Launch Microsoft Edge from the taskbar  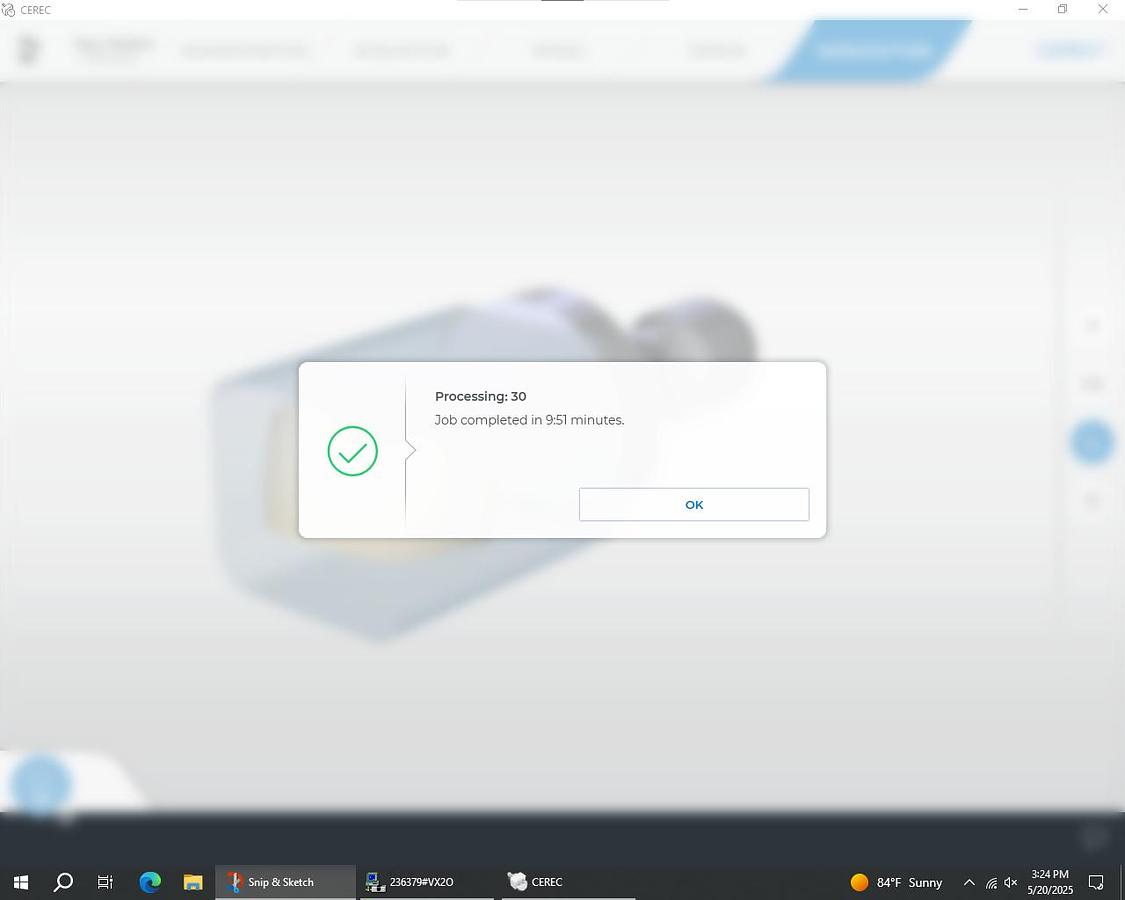coord(150,882)
